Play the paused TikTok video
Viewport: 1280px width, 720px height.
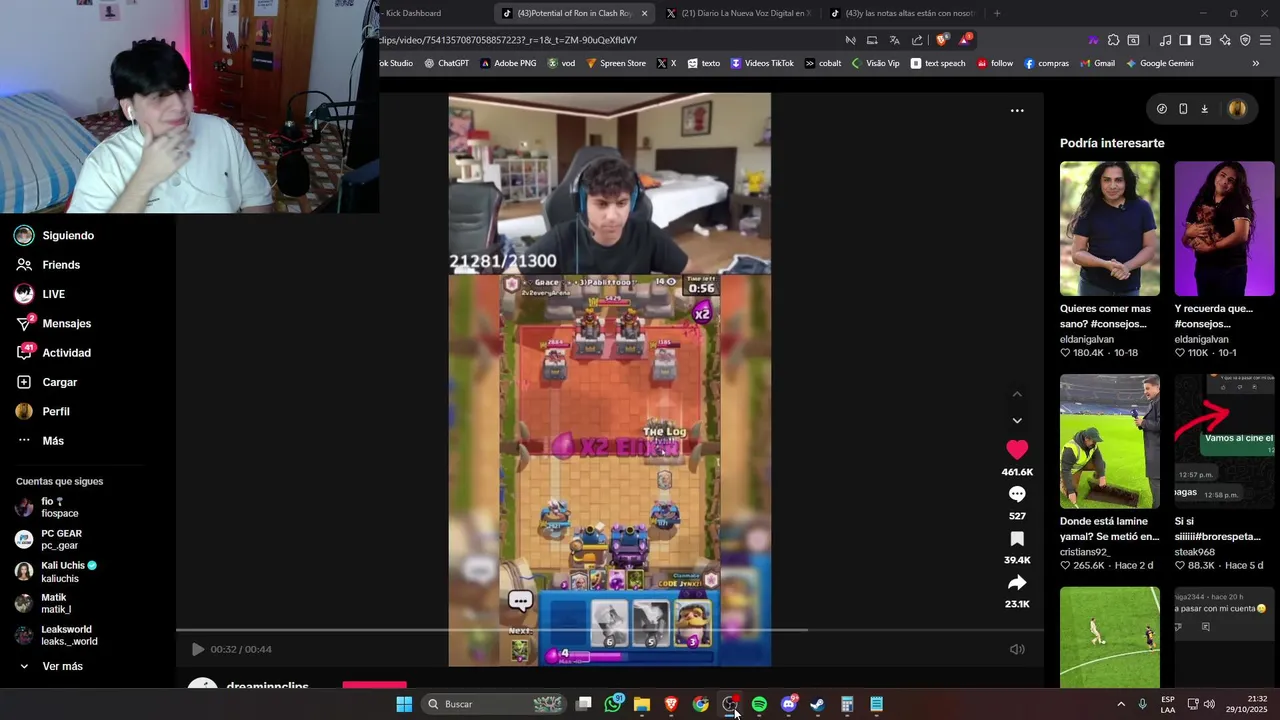pyautogui.click(x=197, y=649)
